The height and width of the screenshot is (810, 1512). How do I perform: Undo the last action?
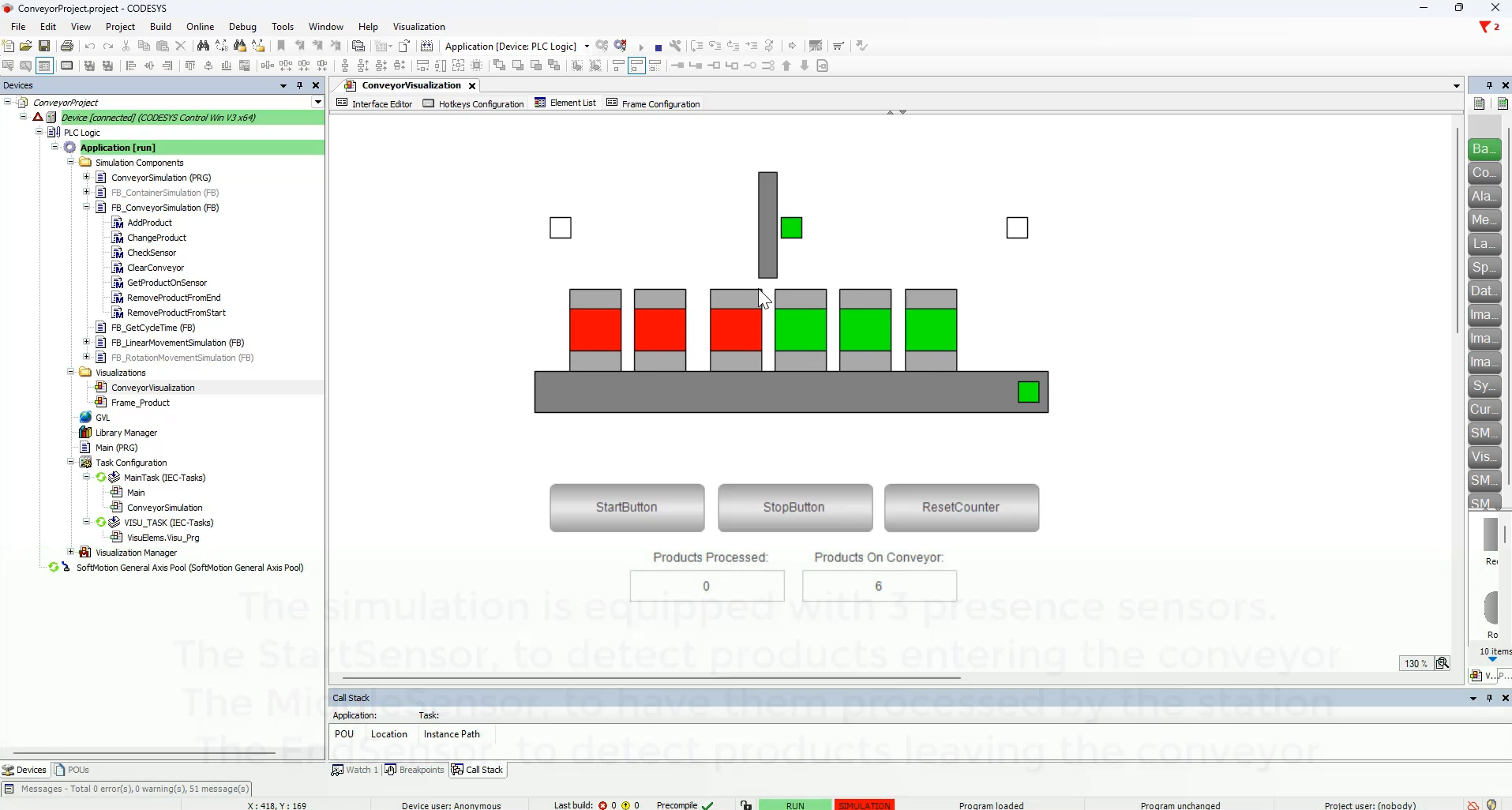click(89, 46)
